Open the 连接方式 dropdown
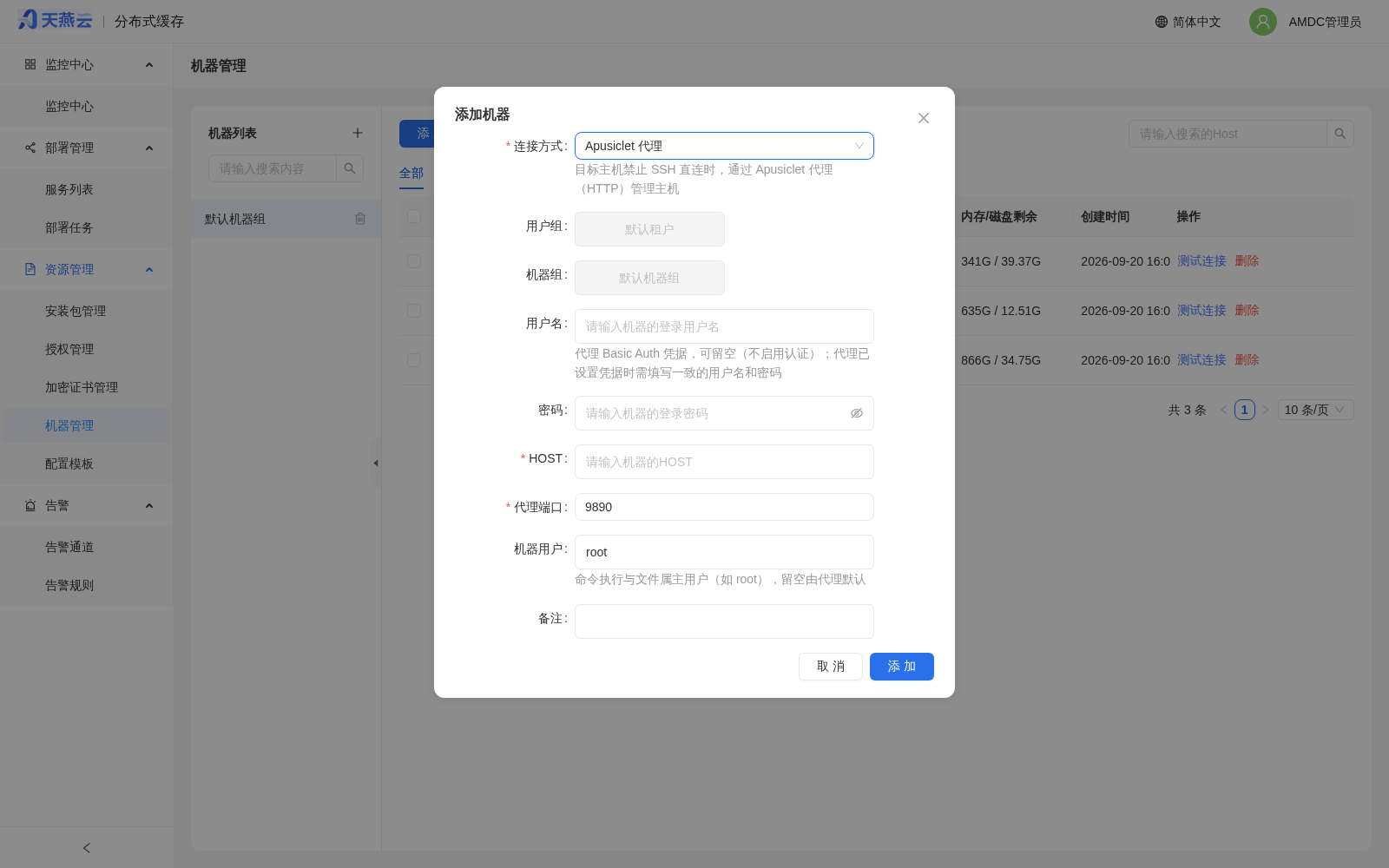Viewport: 1389px width, 868px height. tap(724, 146)
